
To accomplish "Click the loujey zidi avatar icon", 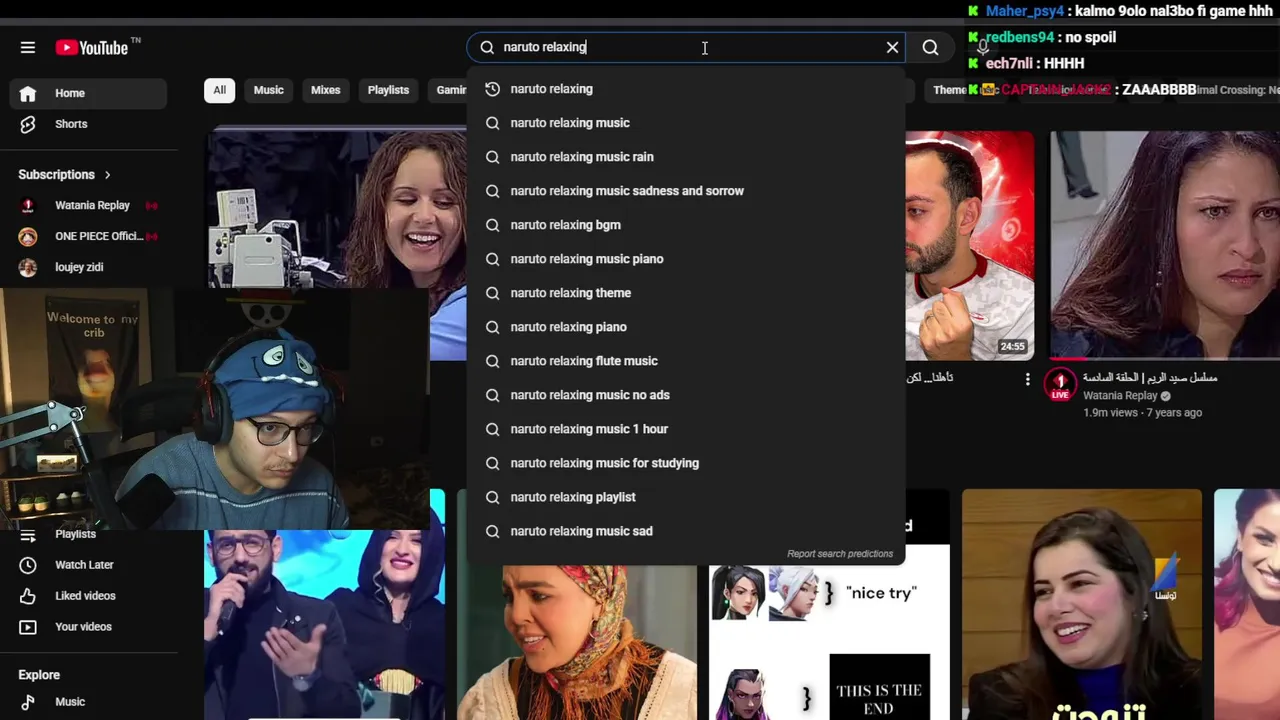I will [28, 267].
